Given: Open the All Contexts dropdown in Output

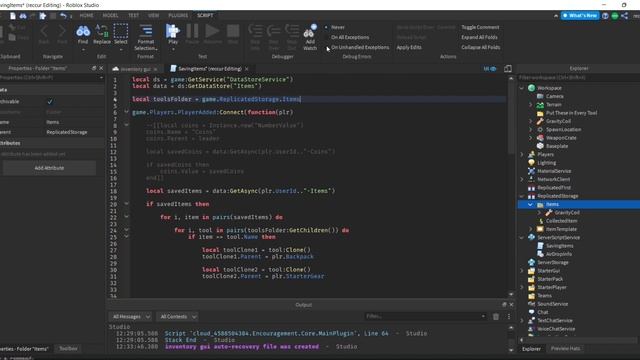Looking at the screenshot, I should coord(178,316).
